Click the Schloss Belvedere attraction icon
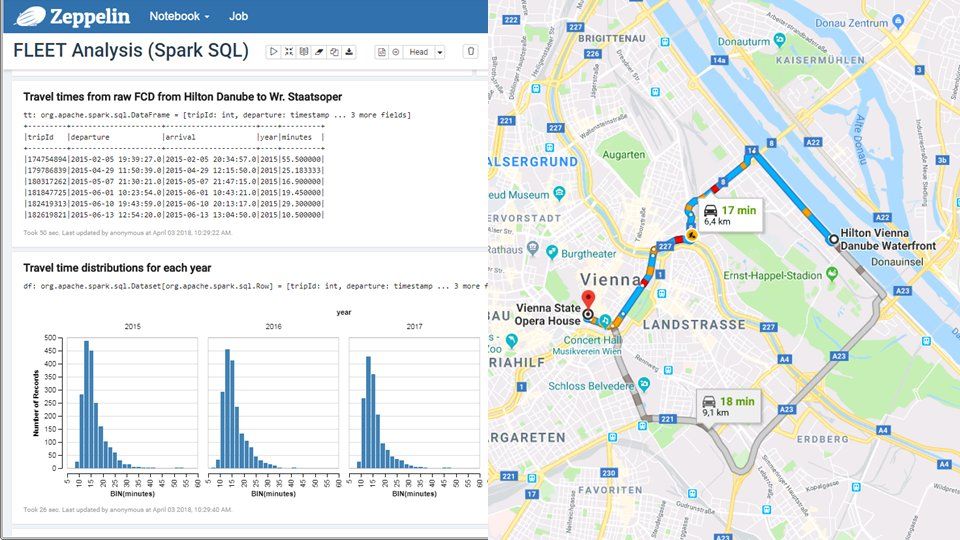Image resolution: width=960 pixels, height=540 pixels. click(644, 384)
